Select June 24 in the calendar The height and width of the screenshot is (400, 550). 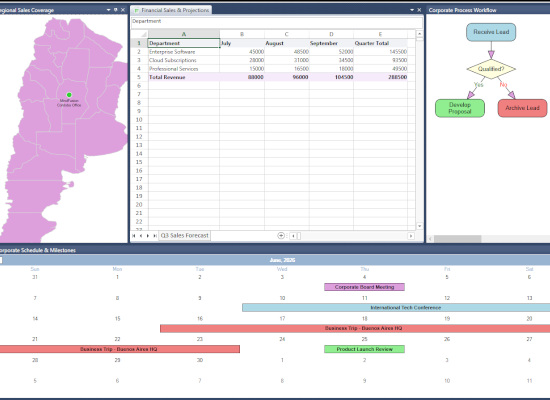(x=282, y=339)
